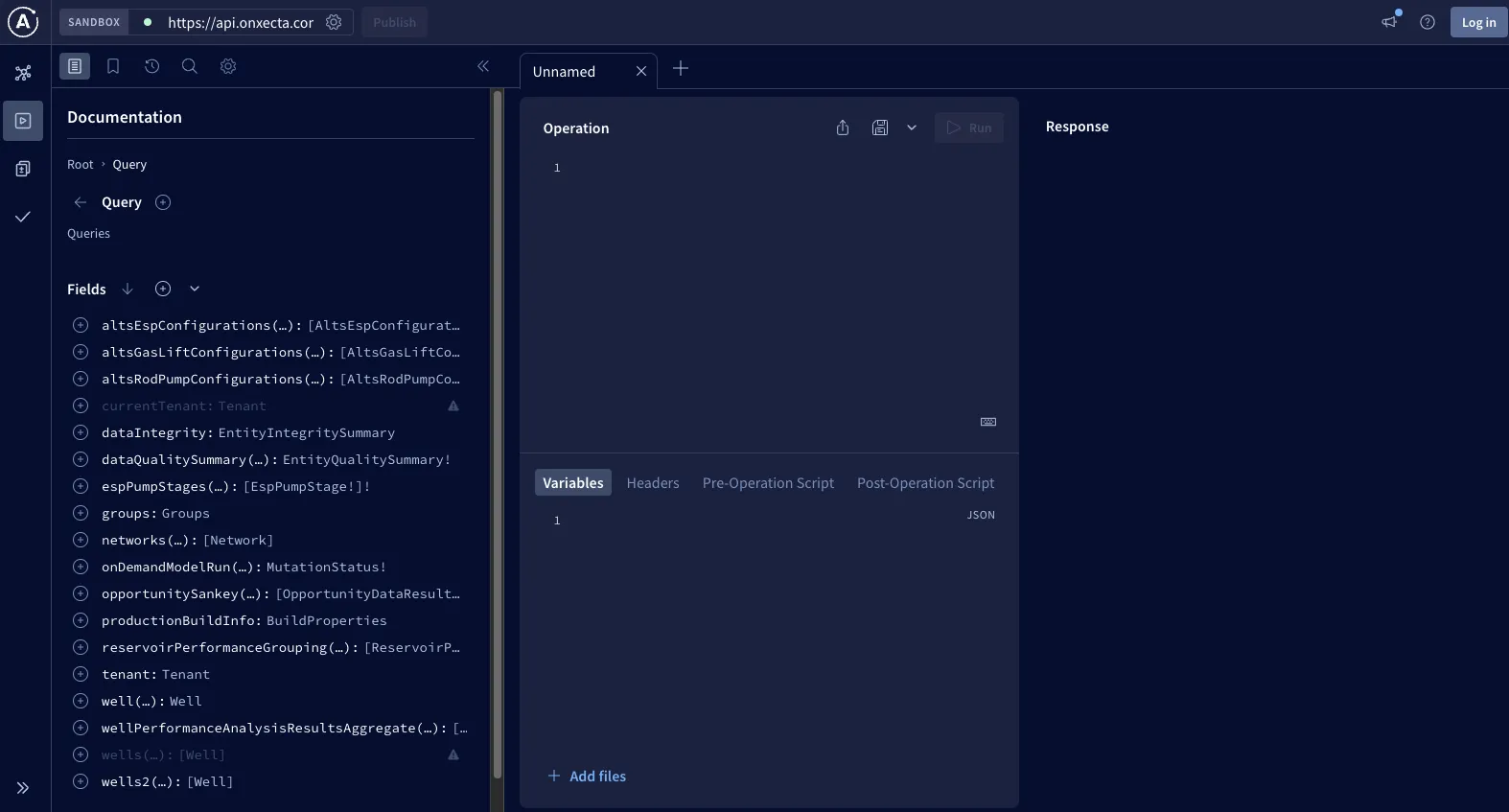Add Query to operation using its plus circle
1509x812 pixels.
pos(163,202)
